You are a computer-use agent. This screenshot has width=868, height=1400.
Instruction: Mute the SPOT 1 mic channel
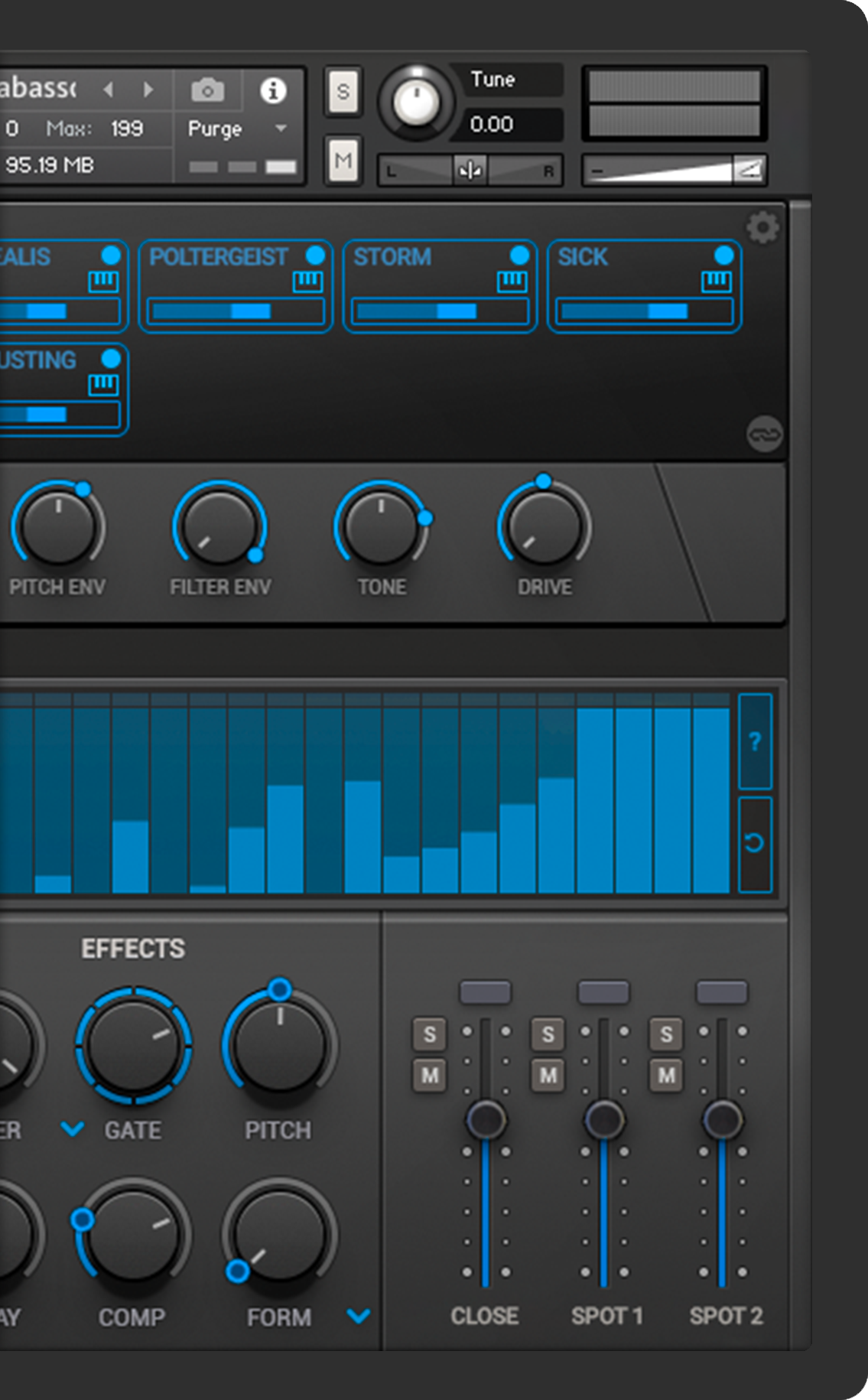coord(548,1076)
